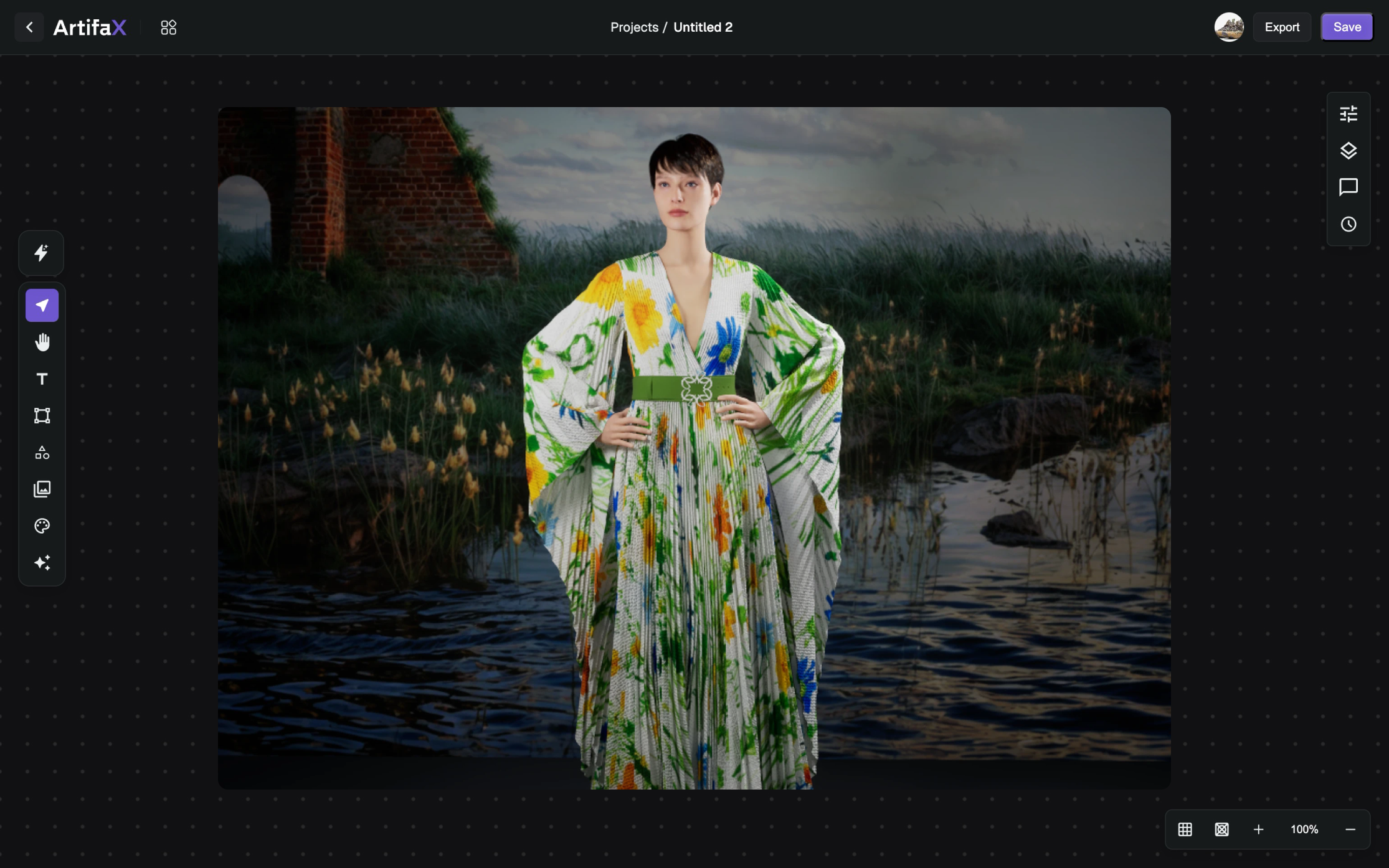Click the lightning bolt quick action icon

point(42,253)
